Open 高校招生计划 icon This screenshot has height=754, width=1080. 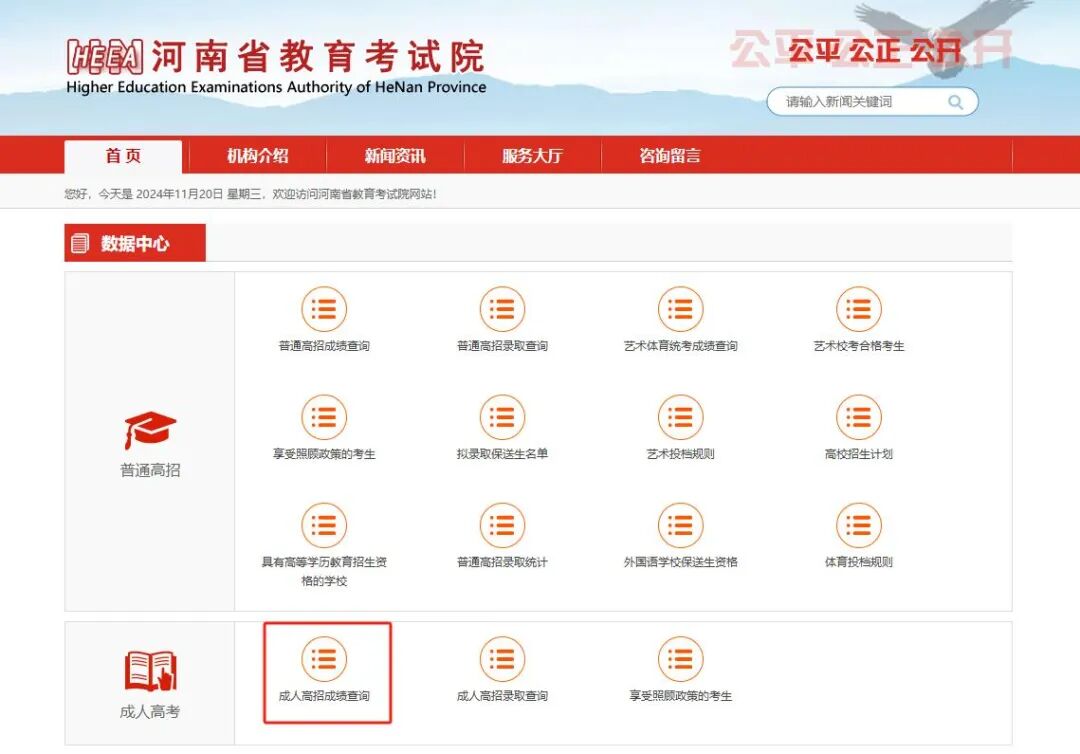click(858, 417)
